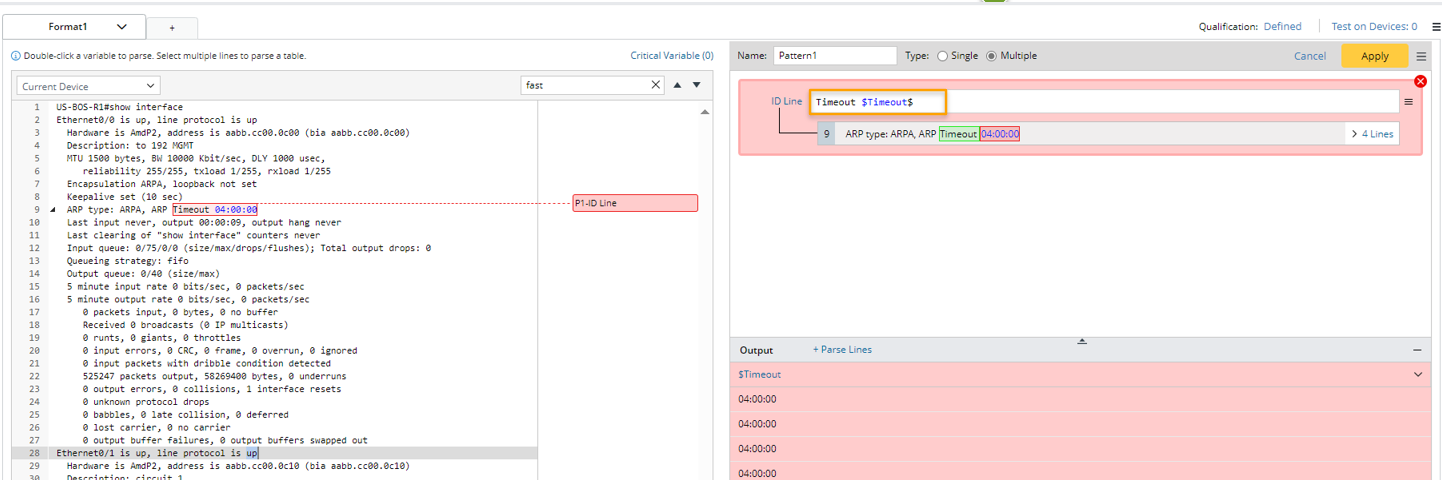Delete the pattern with the red X icon
The height and width of the screenshot is (480, 1442).
pyautogui.click(x=1420, y=81)
